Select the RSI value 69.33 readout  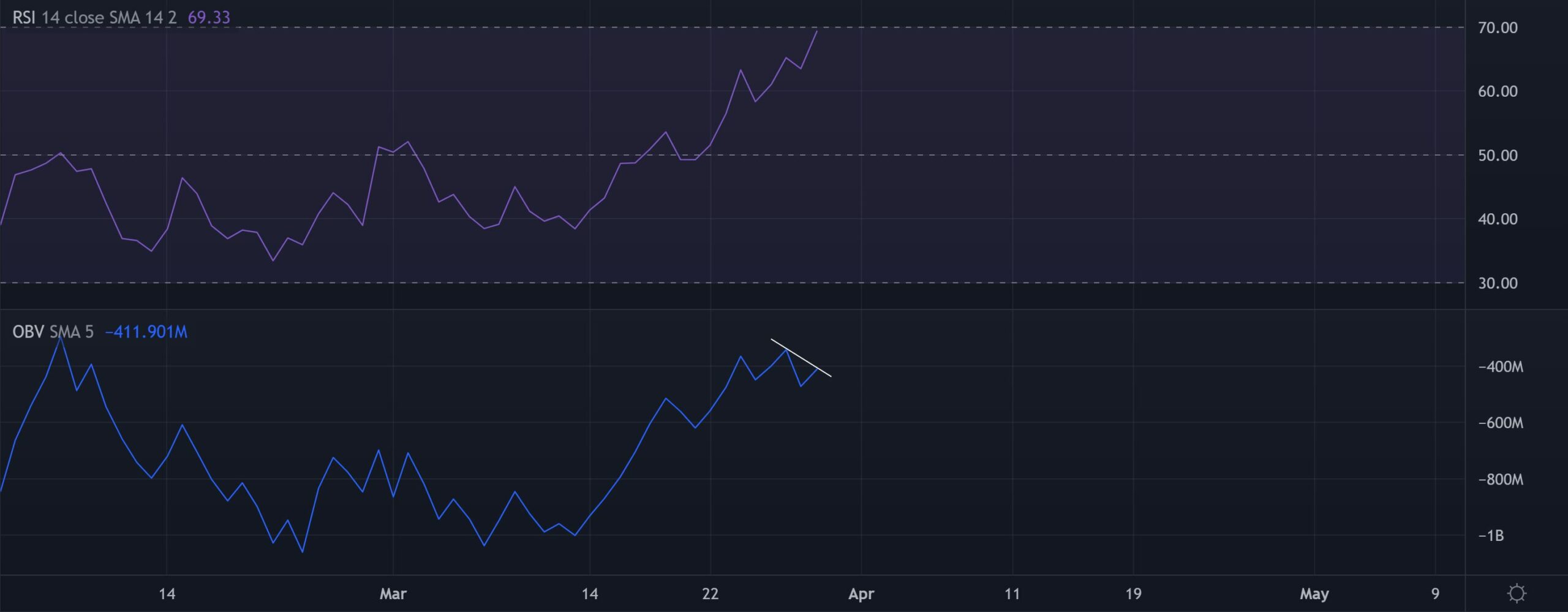(209, 17)
